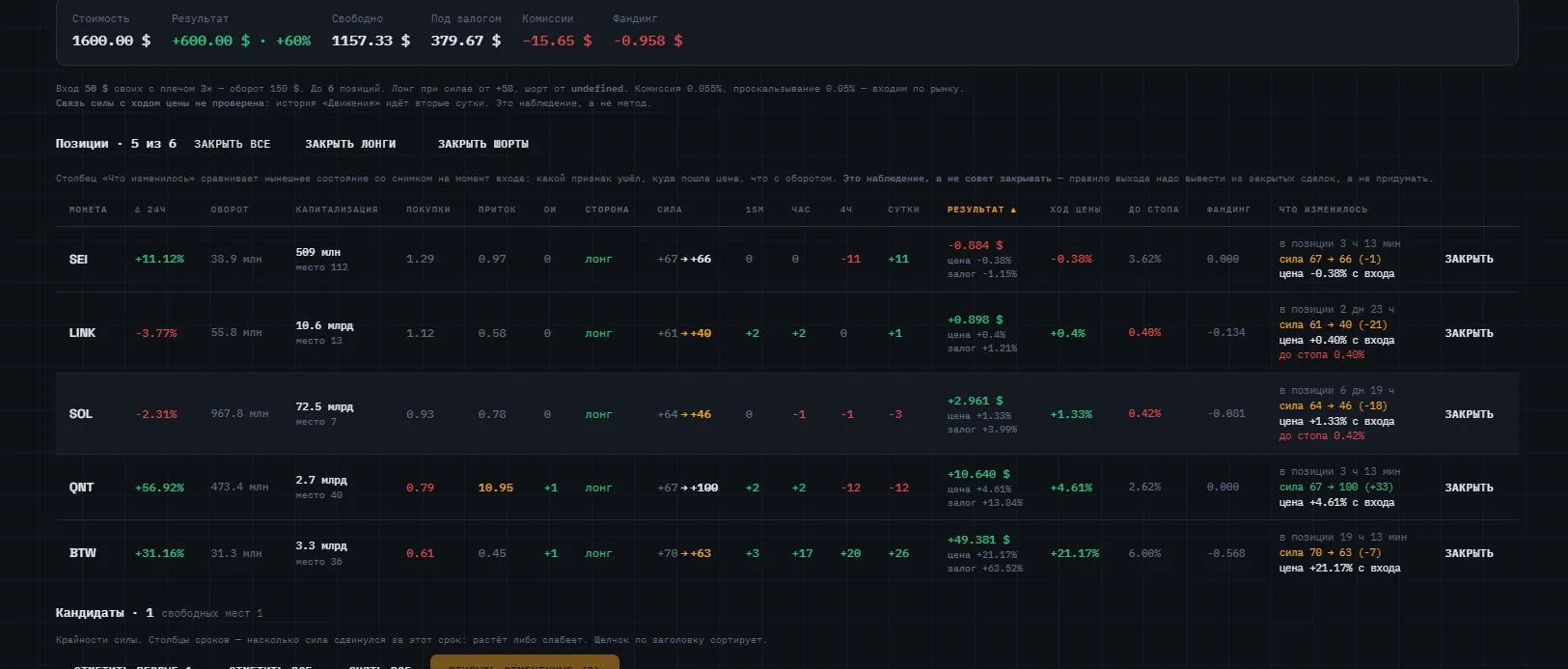Sort by the ЧАС column header
The image size is (1568, 669).
coord(801,209)
